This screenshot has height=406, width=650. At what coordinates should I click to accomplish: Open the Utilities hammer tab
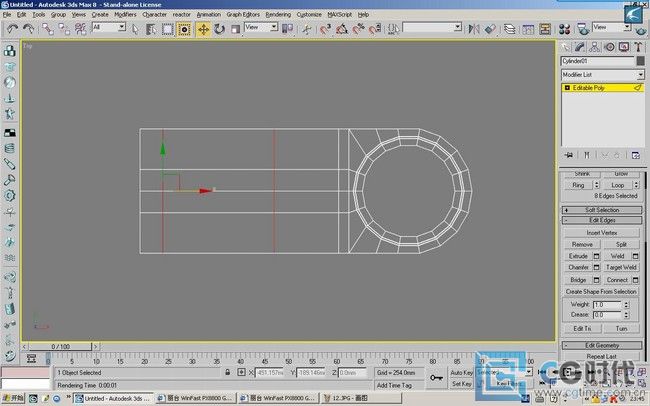click(x=638, y=47)
